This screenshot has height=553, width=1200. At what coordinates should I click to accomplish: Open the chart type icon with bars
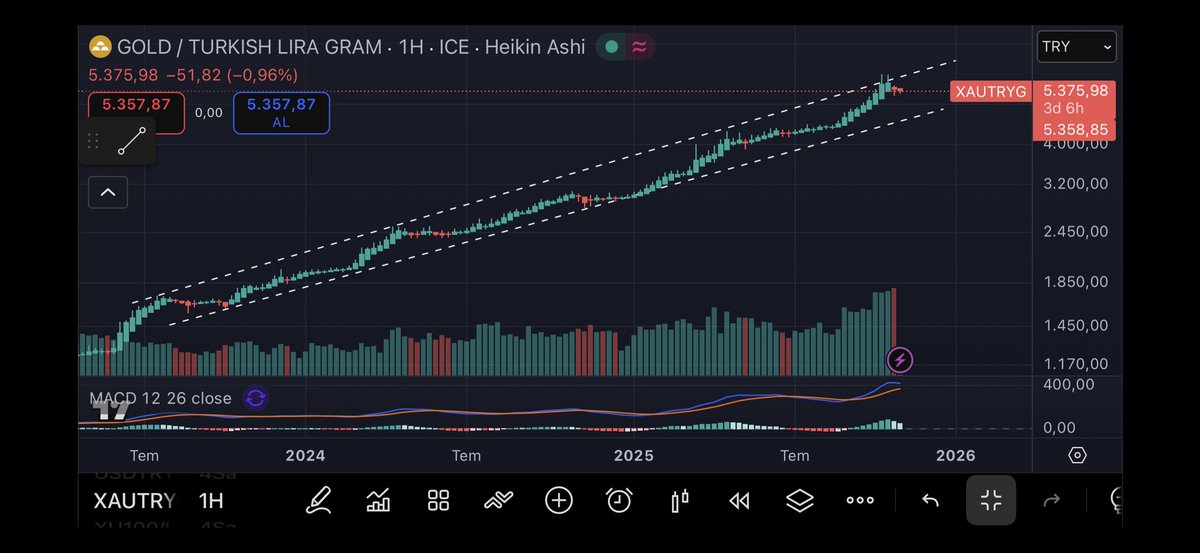click(378, 500)
